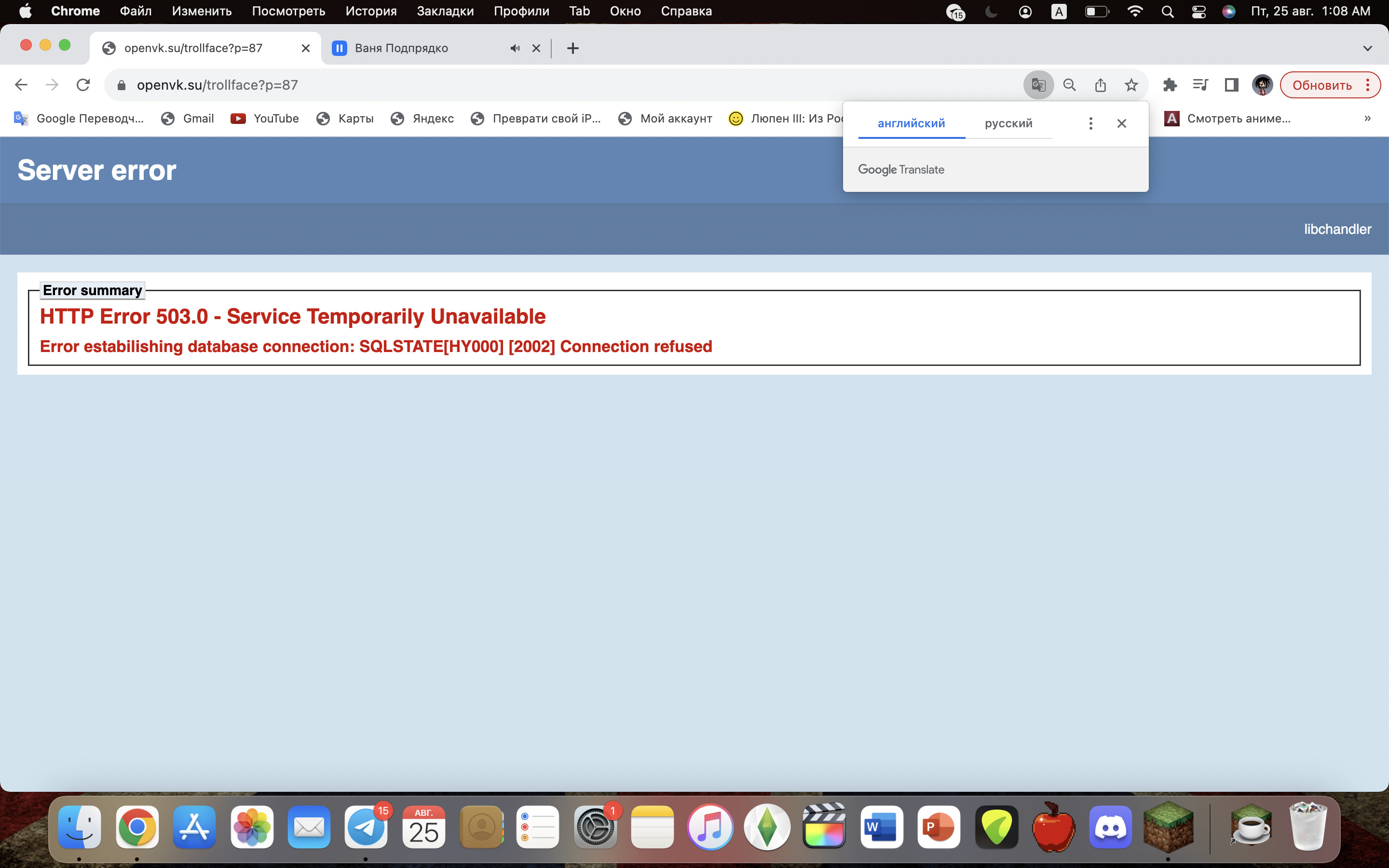
Task: Open macOS Control Center toggles icon
Action: 1198,12
